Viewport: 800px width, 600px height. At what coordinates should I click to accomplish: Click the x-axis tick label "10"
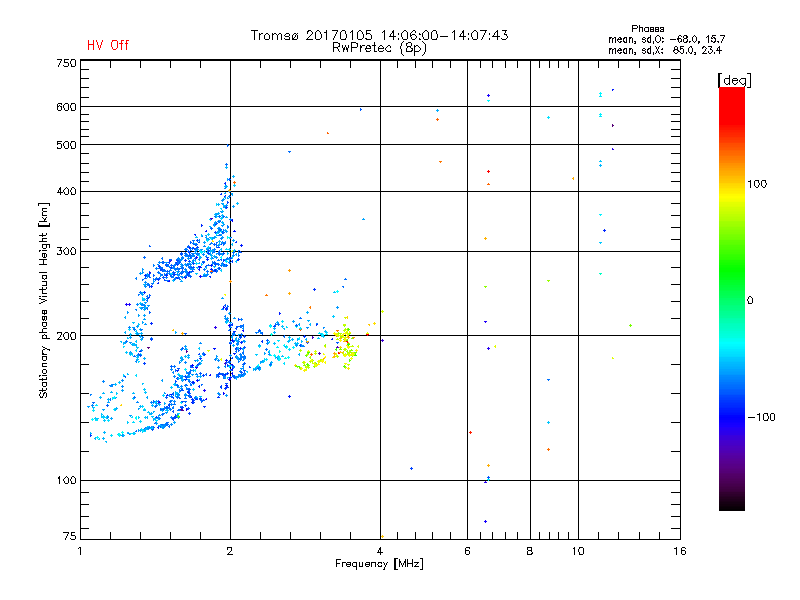pyautogui.click(x=578, y=551)
